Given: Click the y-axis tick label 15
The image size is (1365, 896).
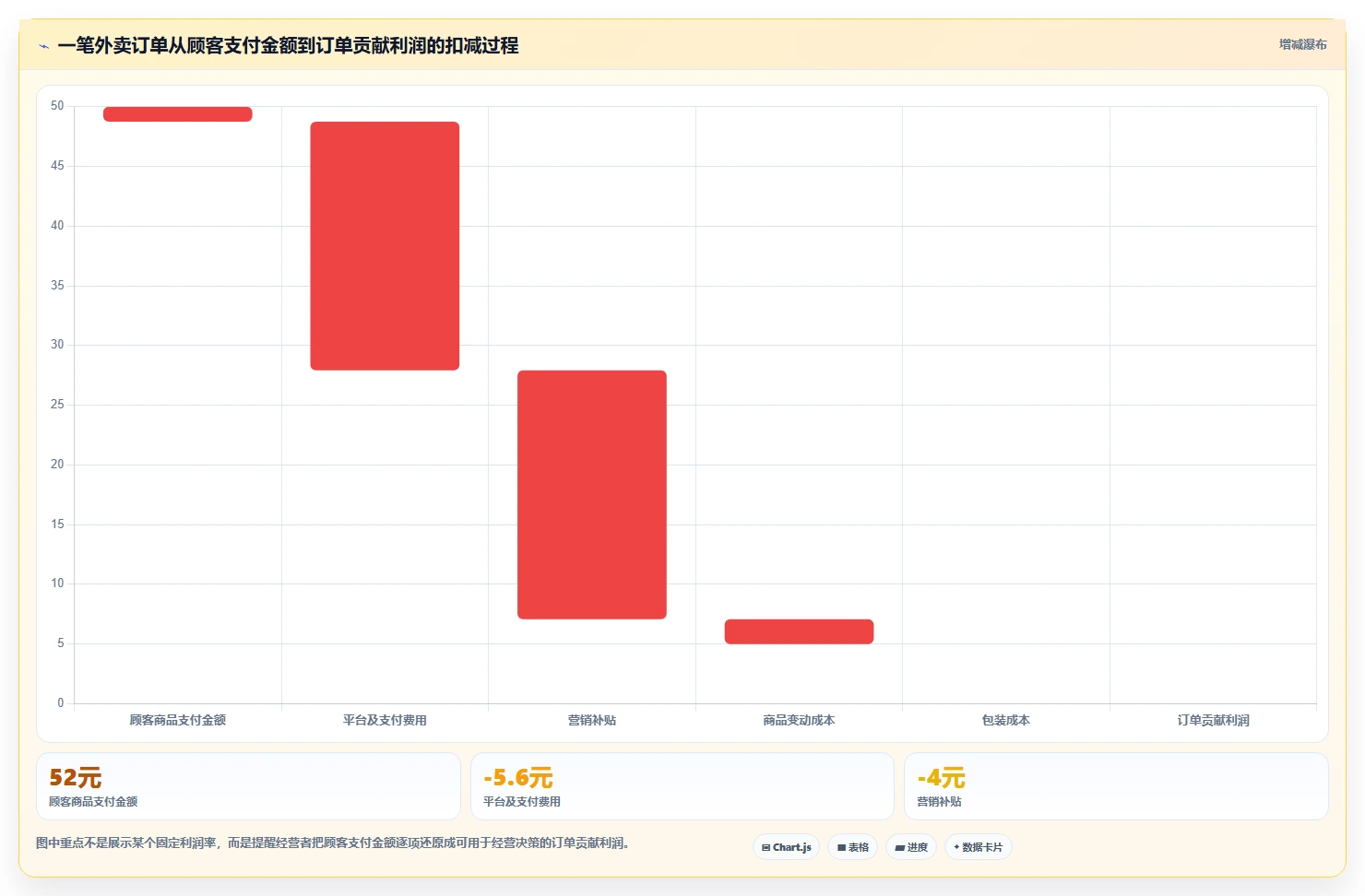Looking at the screenshot, I should tap(57, 525).
